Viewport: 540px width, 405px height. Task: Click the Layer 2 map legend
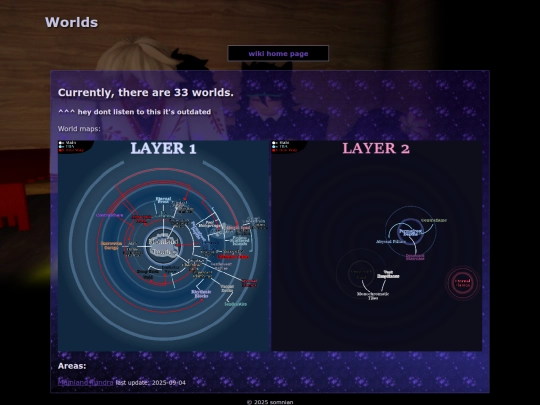(x=289, y=146)
